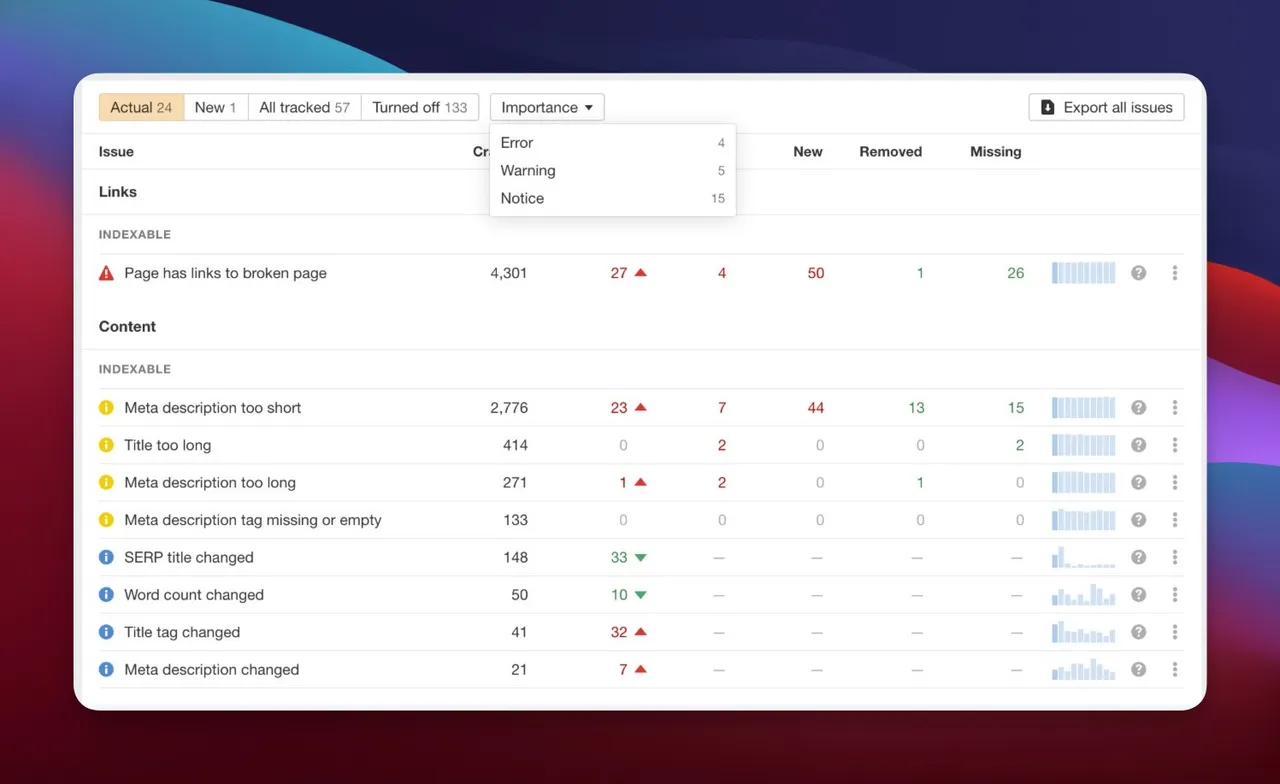This screenshot has height=784, width=1280.
Task: Open help icon for Title tag changed
Action: [x=1138, y=632]
